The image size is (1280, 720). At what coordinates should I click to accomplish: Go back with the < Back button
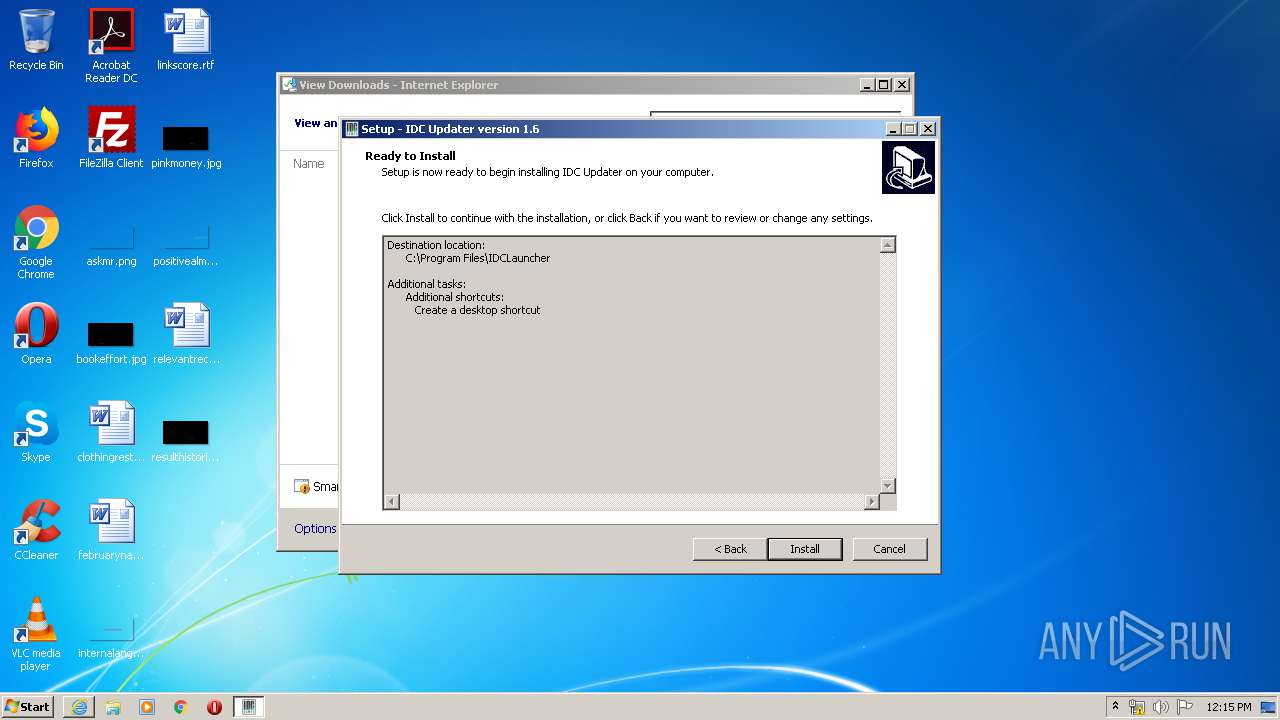[x=730, y=549]
